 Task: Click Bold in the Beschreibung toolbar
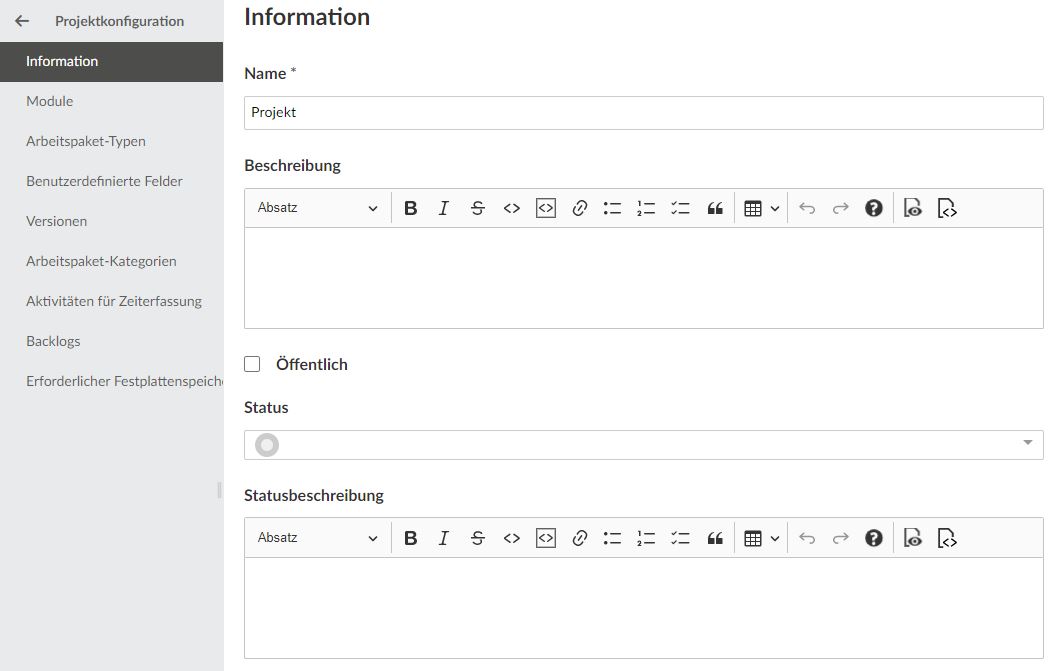410,208
